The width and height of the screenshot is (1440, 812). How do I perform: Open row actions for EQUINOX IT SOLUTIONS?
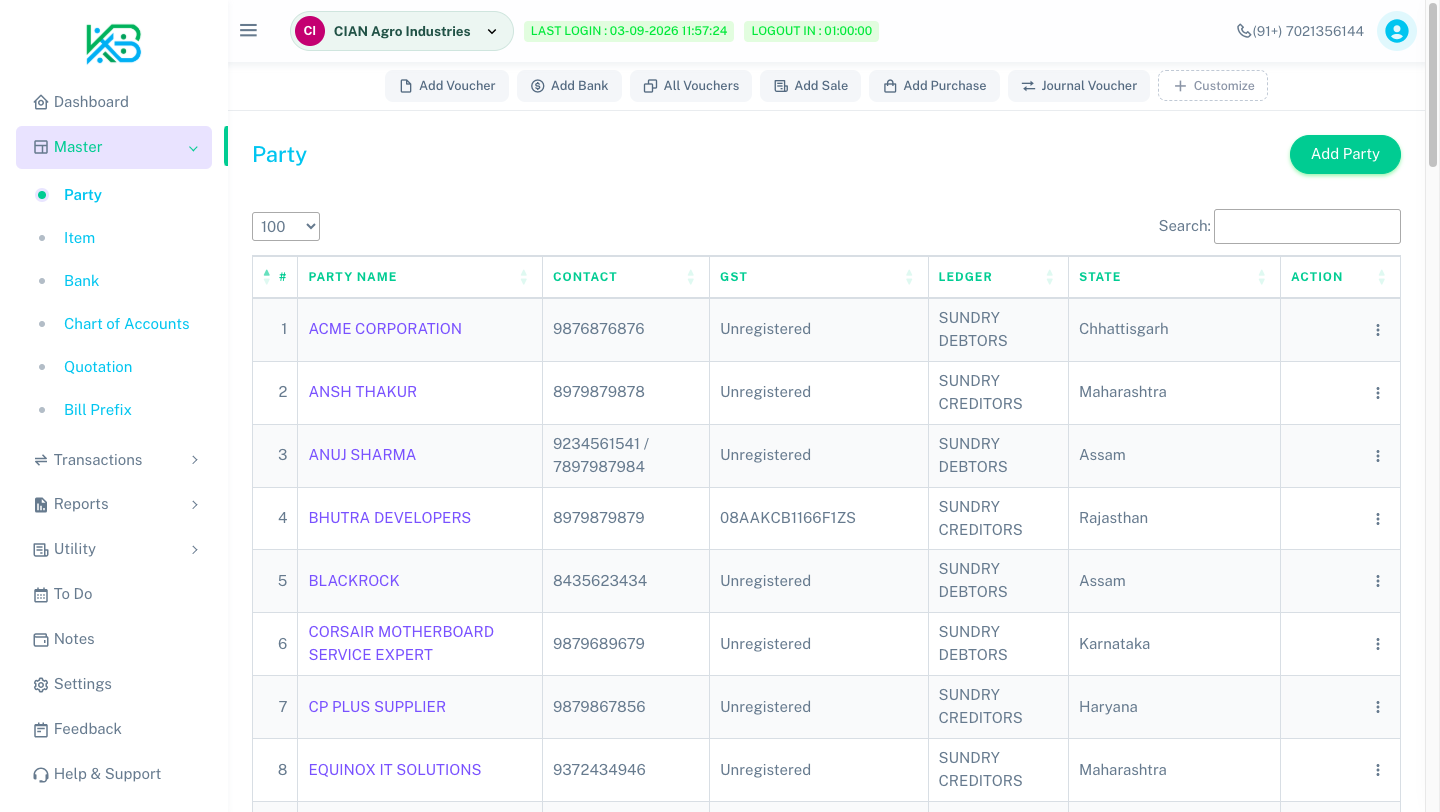pyautogui.click(x=1378, y=770)
